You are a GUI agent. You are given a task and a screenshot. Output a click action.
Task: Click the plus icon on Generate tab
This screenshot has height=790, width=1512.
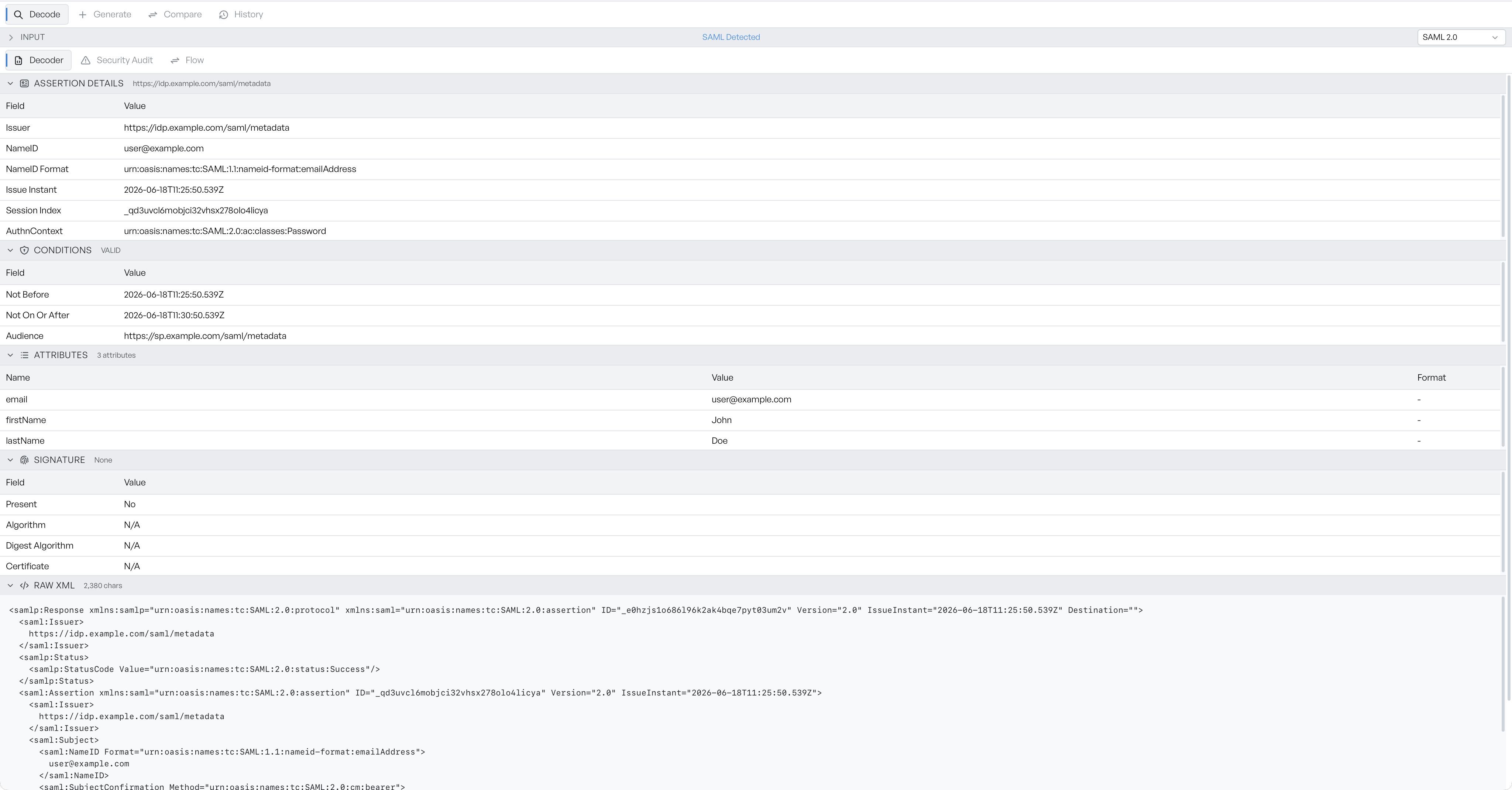click(83, 15)
